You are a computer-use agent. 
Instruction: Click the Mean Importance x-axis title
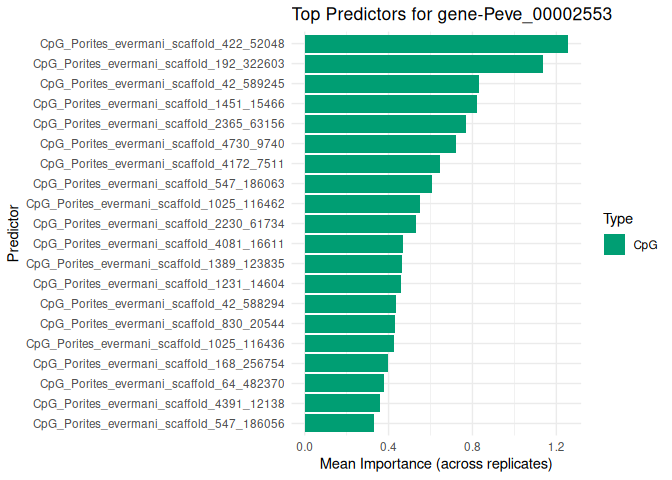[435, 464]
